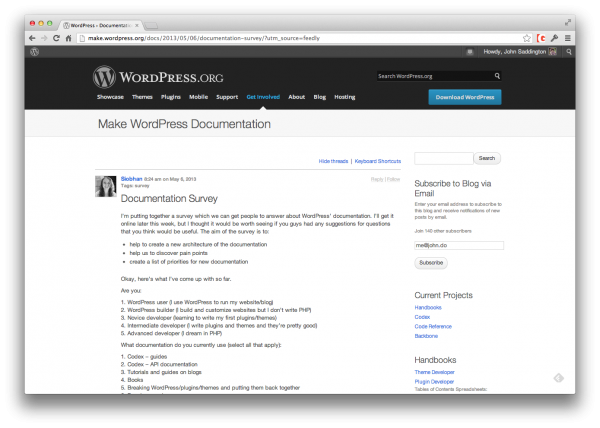This screenshot has height=428, width=600.
Task: Click the sidebar blog search field
Action: click(x=444, y=158)
